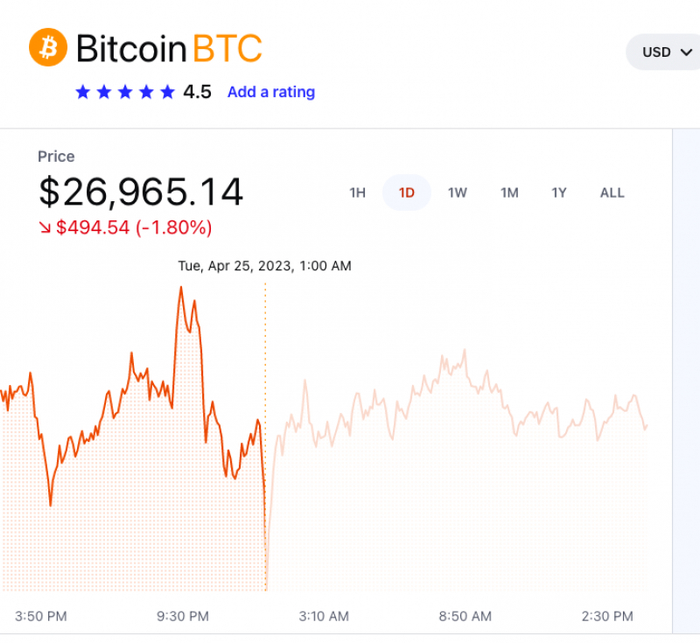The height and width of the screenshot is (643, 700).
Task: Click the orange Bitcoin logo icon
Action: 48,48
